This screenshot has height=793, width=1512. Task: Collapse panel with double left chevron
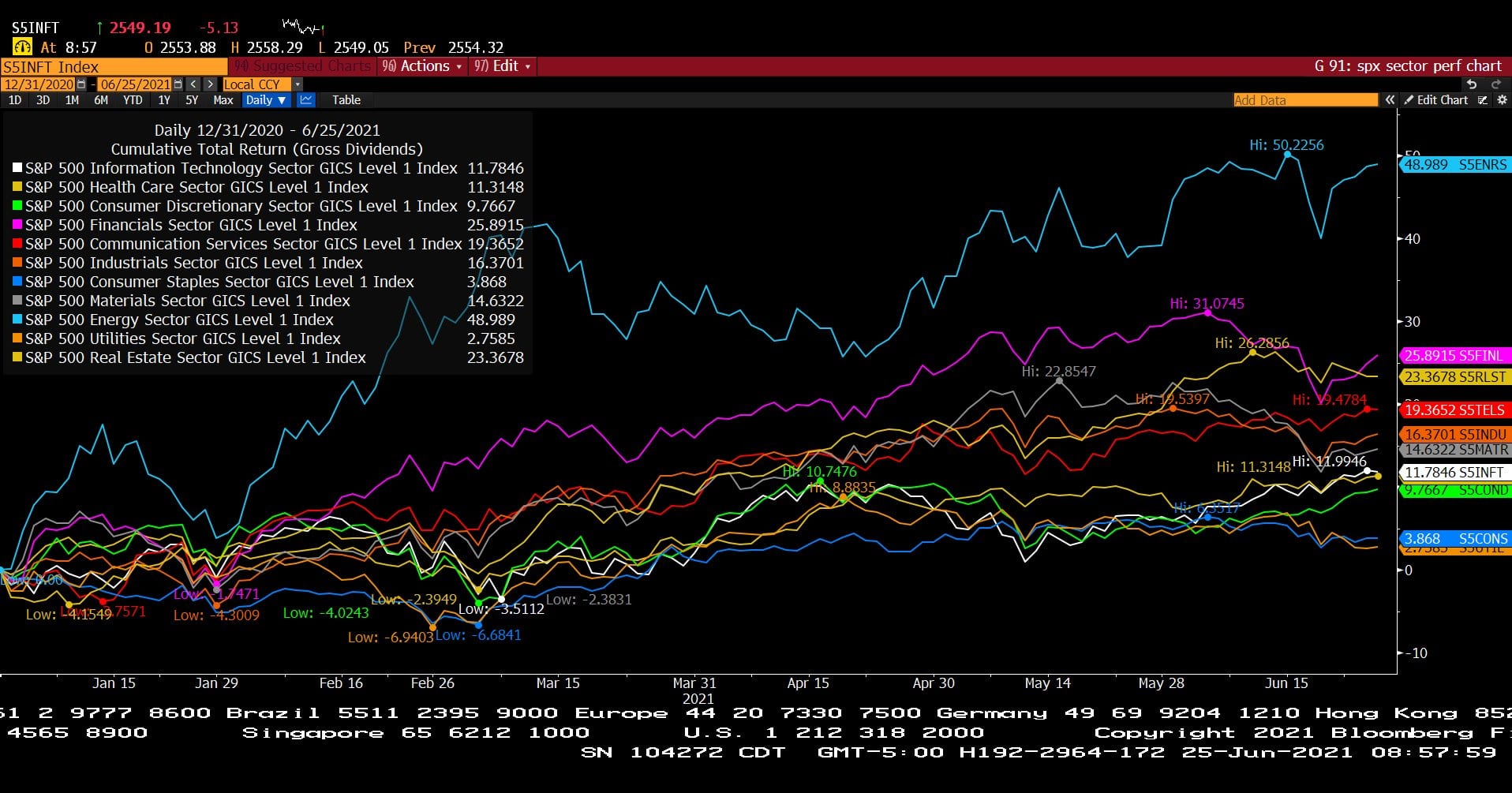1390,100
